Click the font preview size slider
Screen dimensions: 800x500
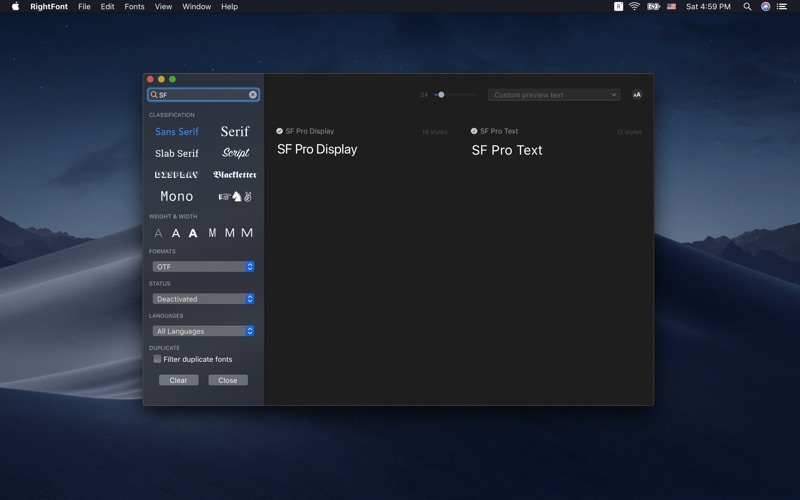click(441, 95)
